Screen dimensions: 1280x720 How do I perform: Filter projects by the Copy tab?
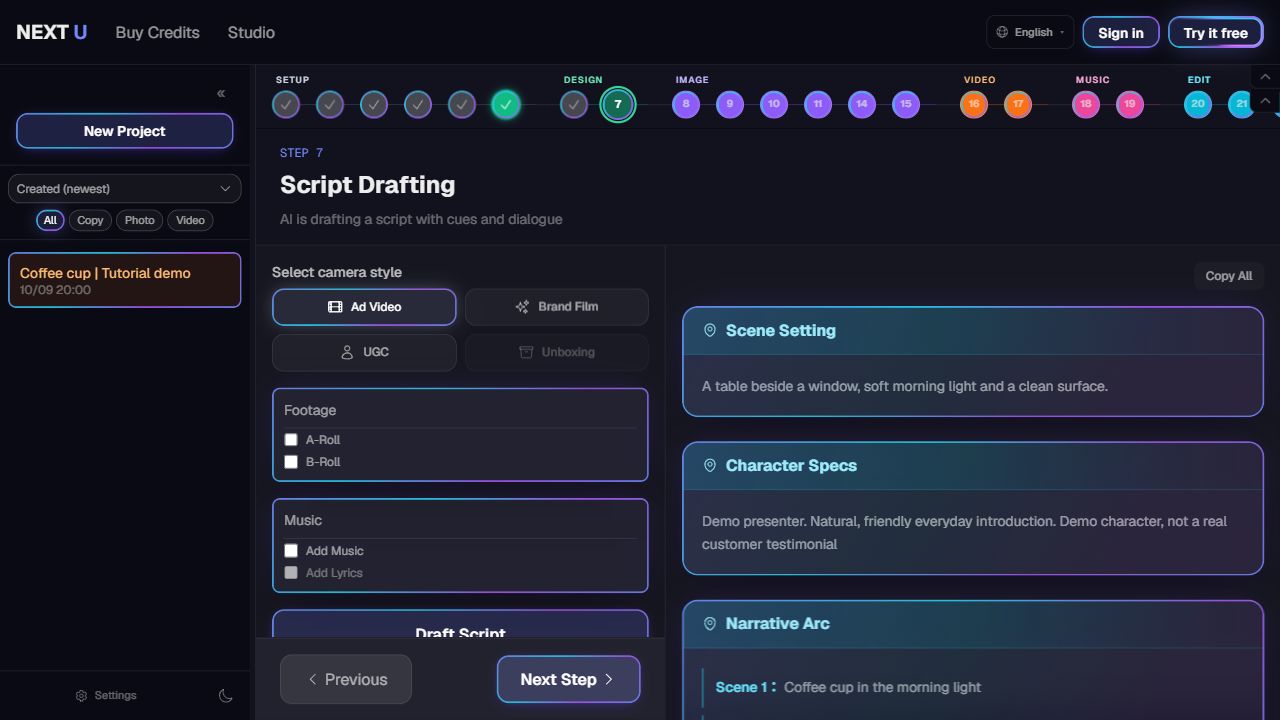(x=90, y=220)
